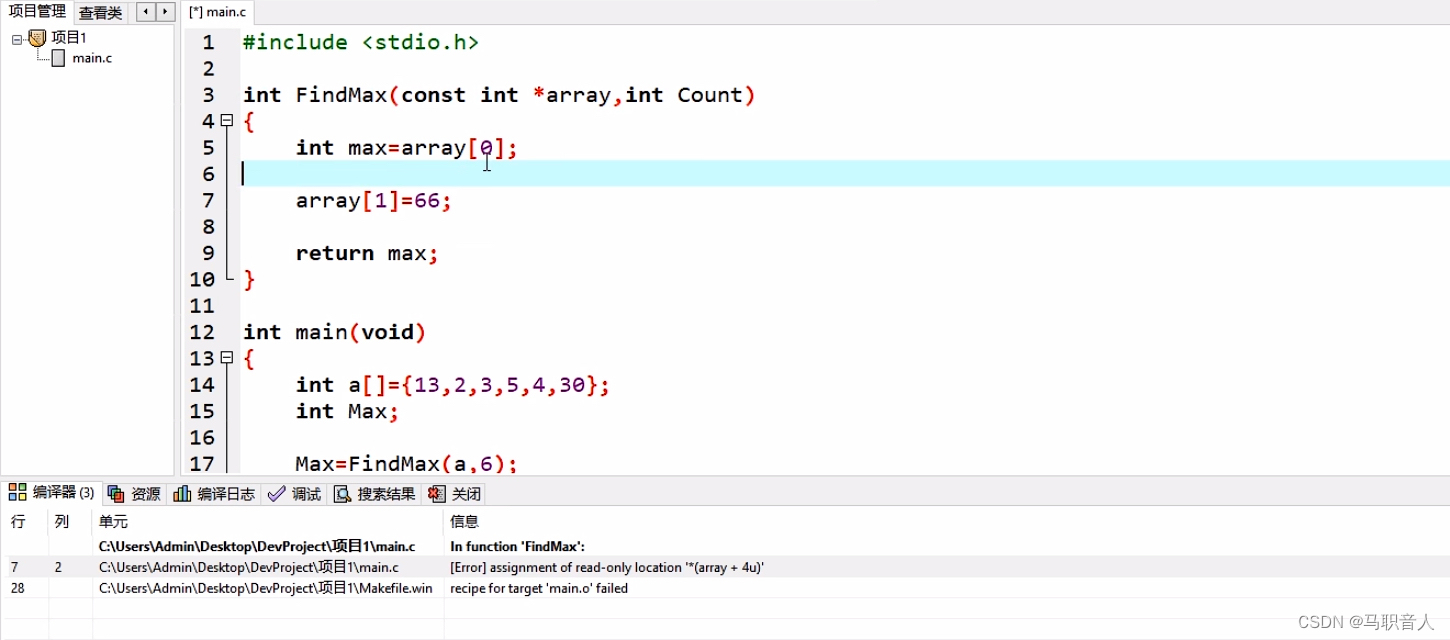This screenshot has height=640, width=1450.
Task: Click on the return max; code line
Action: (367, 253)
